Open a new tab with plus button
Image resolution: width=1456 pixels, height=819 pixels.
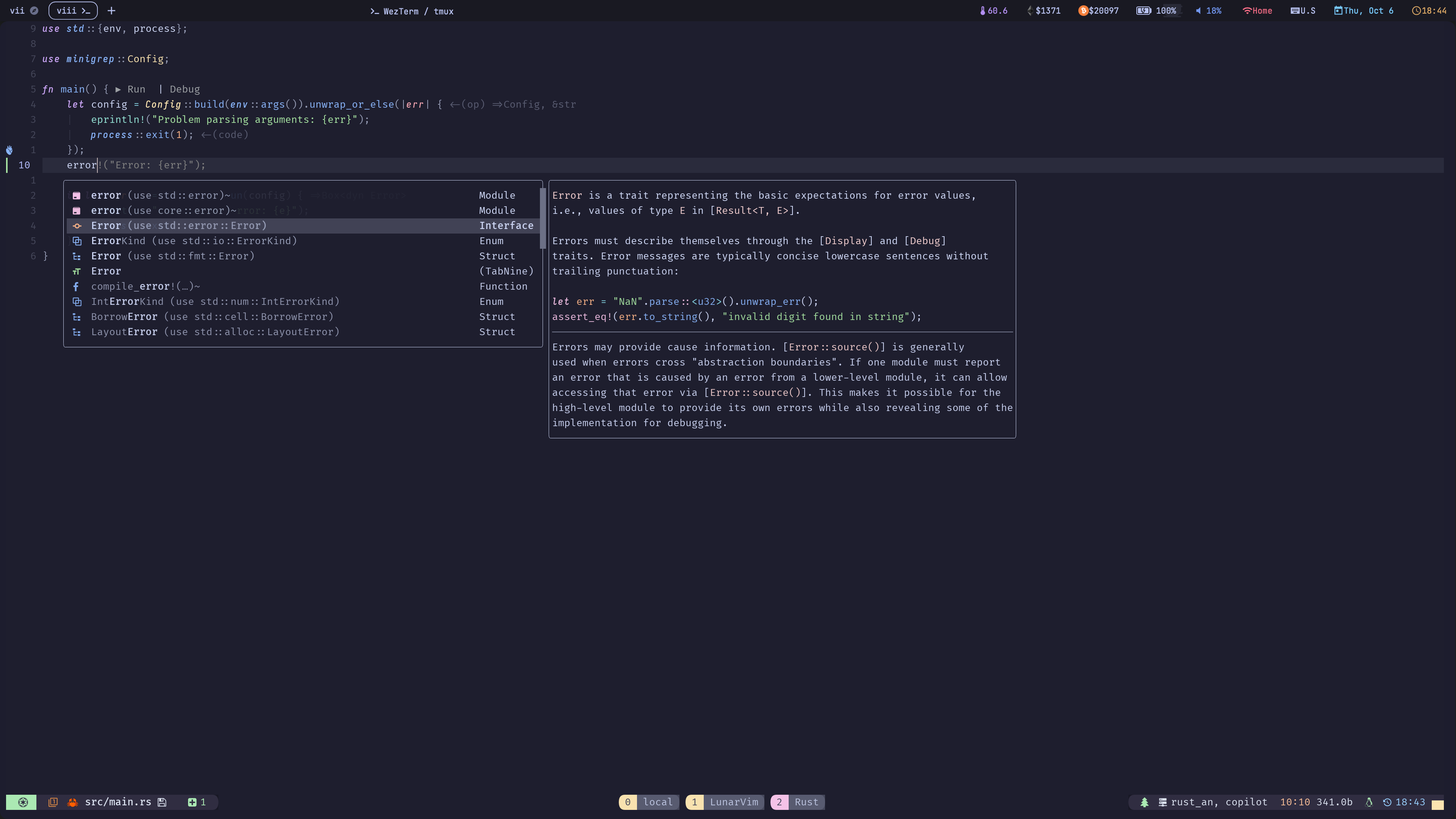(111, 11)
